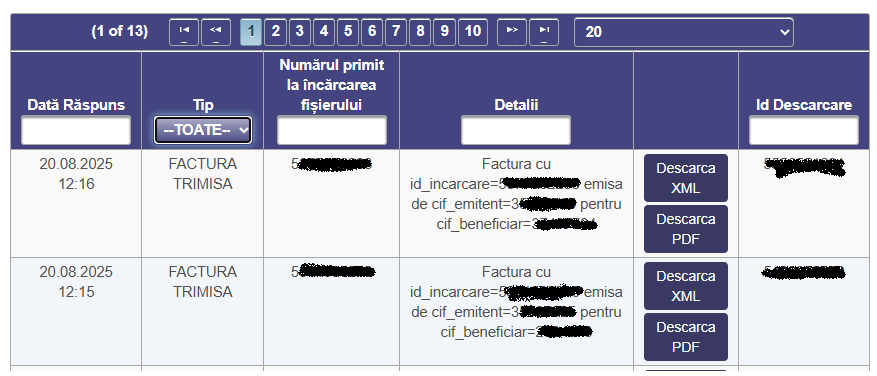
Task: Select the currently active page 1 button
Action: pyautogui.click(x=251, y=32)
